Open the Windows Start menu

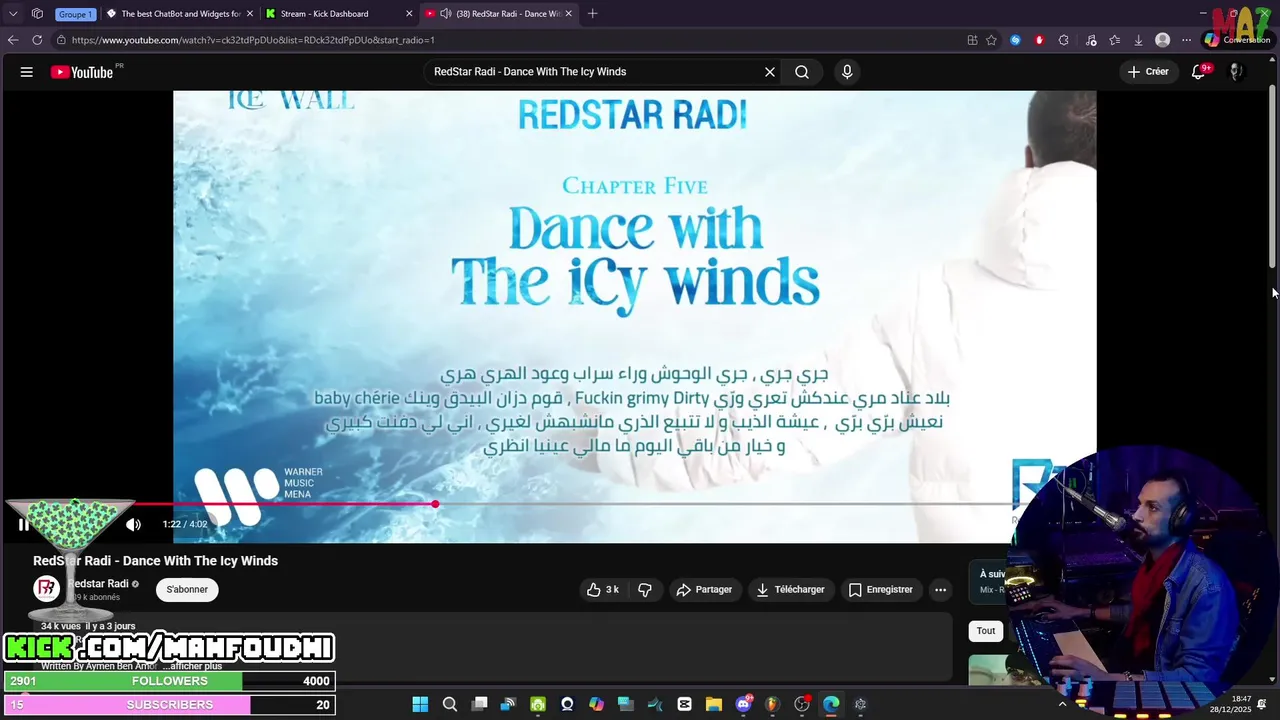coord(420,704)
